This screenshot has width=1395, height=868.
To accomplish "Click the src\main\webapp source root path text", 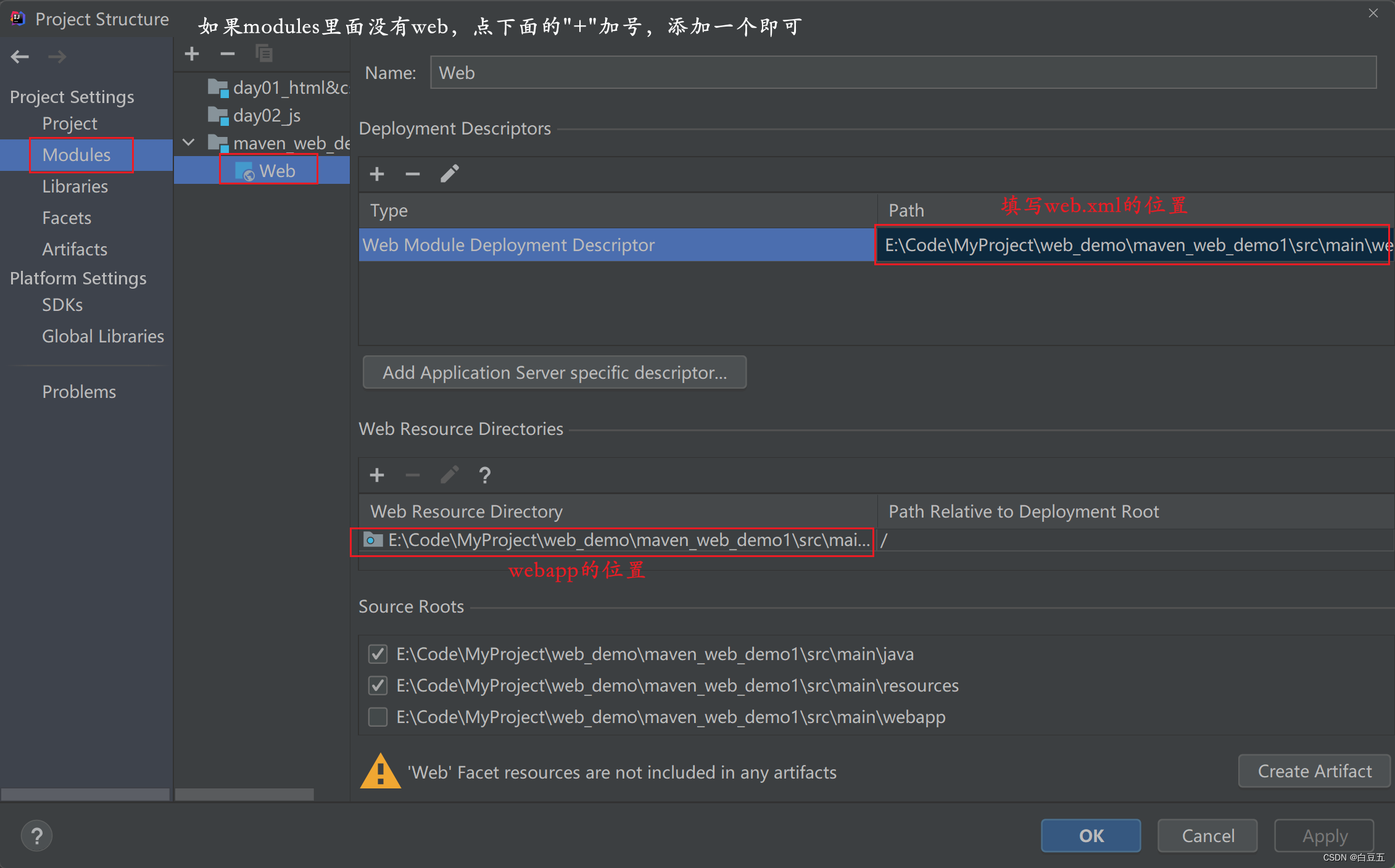I will (671, 717).
